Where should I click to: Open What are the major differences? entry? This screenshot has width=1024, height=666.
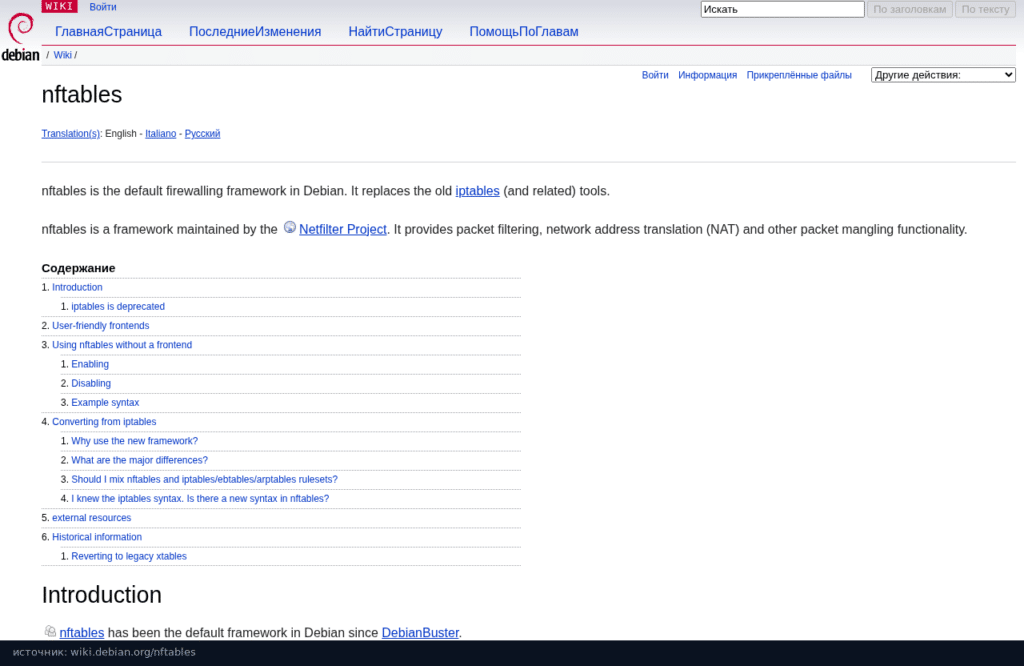[x=139, y=460]
